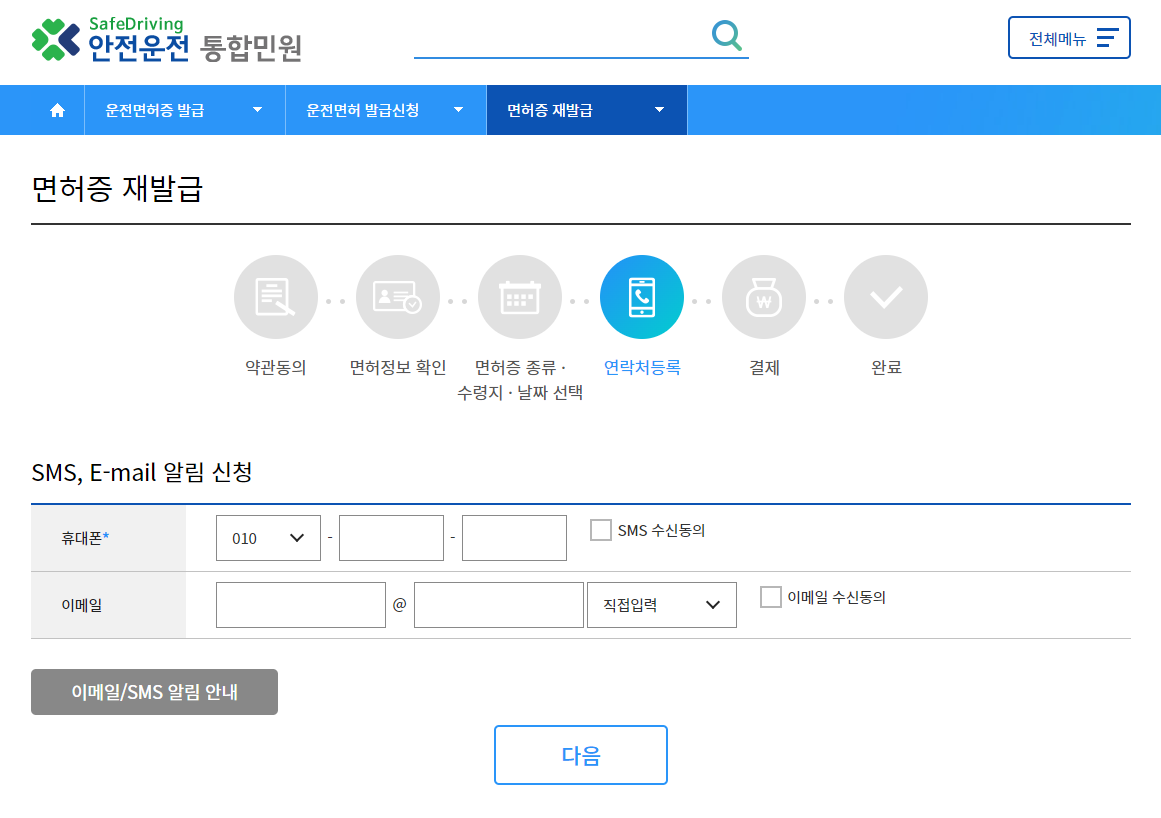Click the home icon in the navigation bar
Viewport: 1161px width, 818px height.
click(55, 110)
